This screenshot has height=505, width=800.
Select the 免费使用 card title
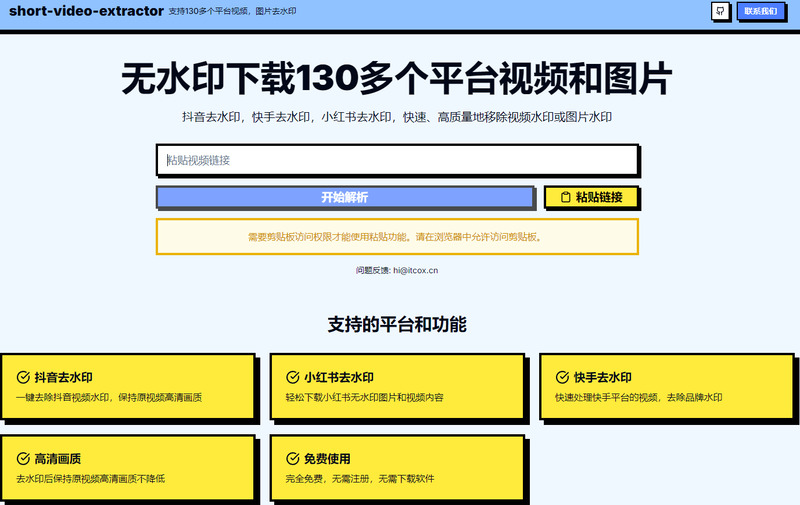point(327,459)
